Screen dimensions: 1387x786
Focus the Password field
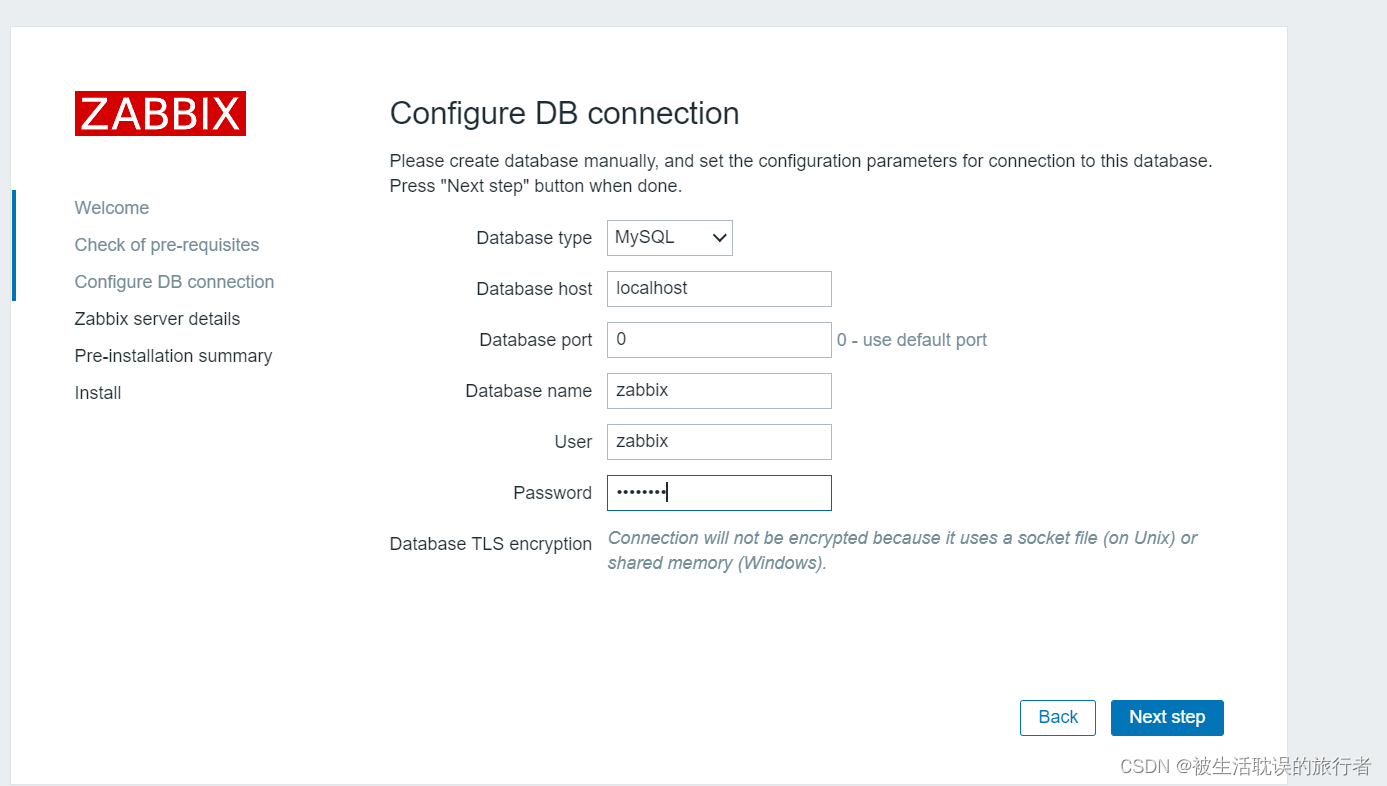pos(719,493)
